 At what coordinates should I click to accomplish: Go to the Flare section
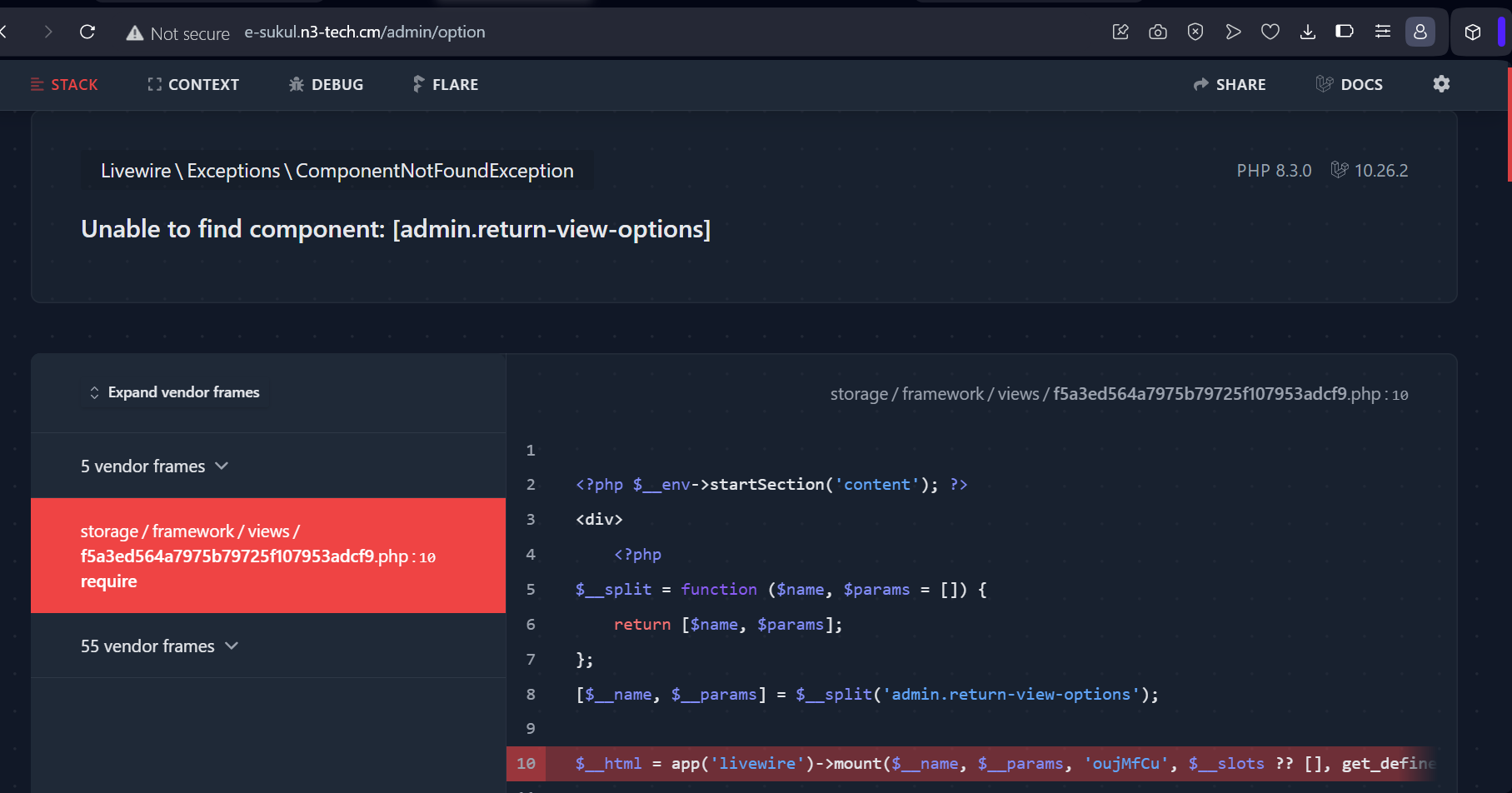coord(446,85)
